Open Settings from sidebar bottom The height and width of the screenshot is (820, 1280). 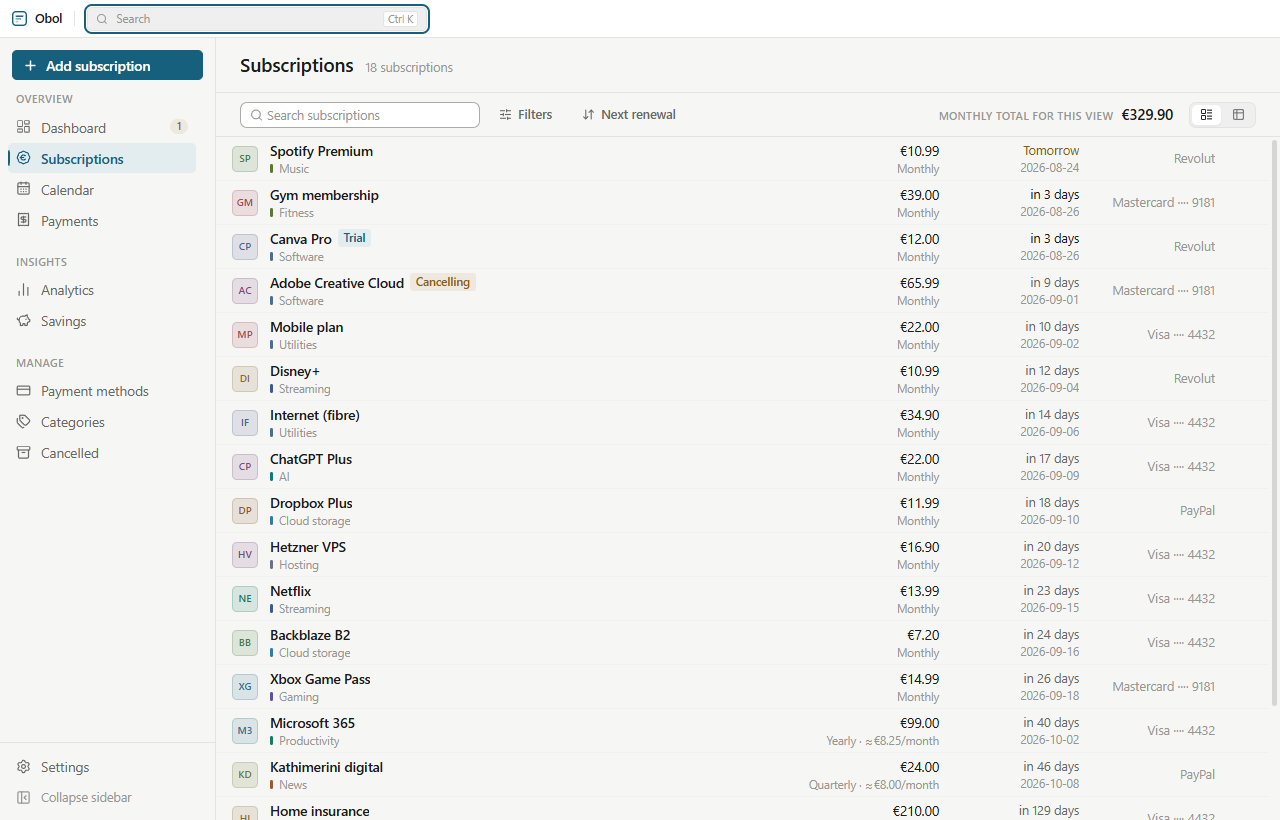102,766
